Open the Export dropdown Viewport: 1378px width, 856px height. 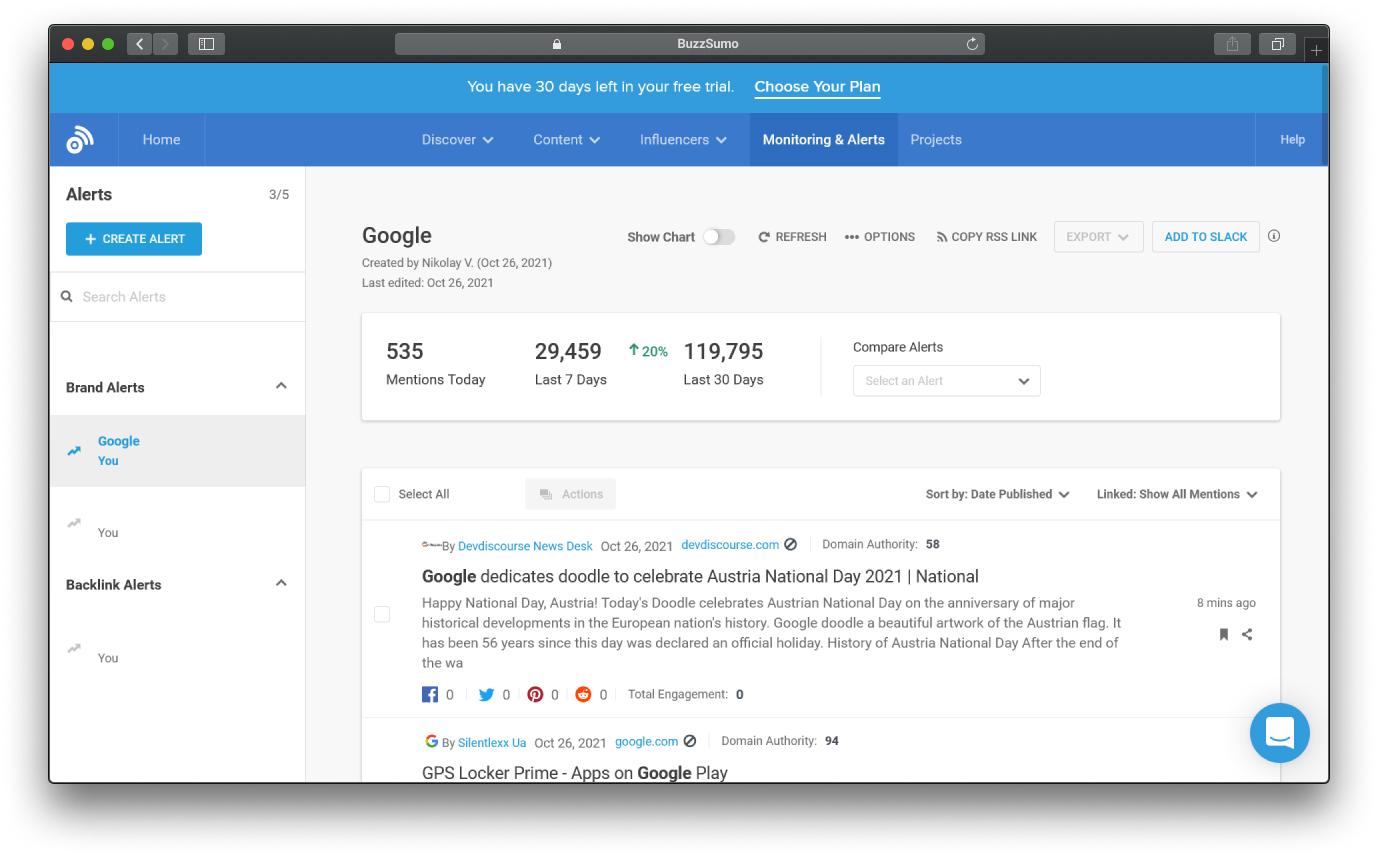1098,237
